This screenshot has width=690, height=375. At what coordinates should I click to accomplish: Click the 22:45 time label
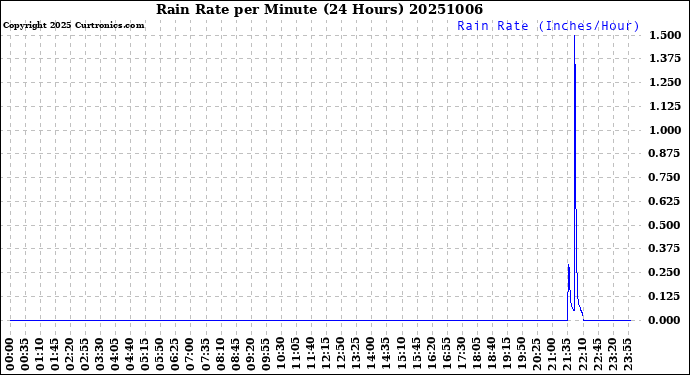click(x=598, y=355)
